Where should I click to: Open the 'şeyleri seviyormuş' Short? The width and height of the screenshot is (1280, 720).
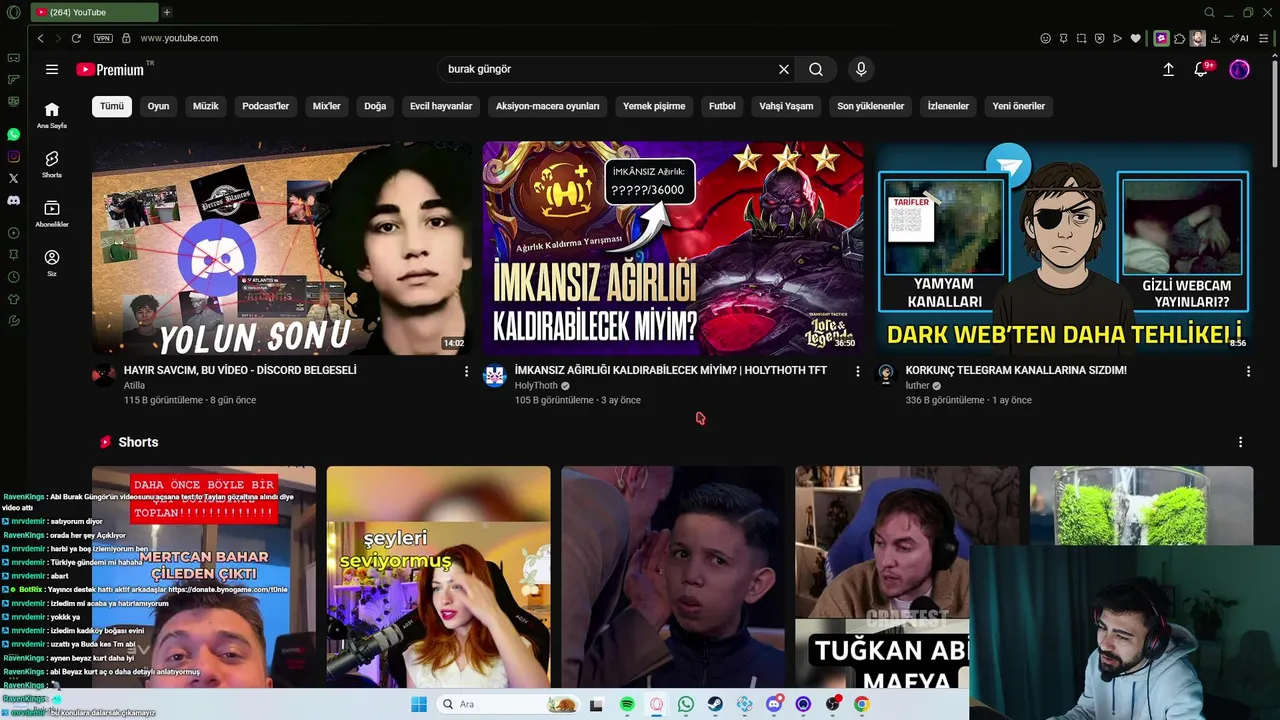coord(438,577)
